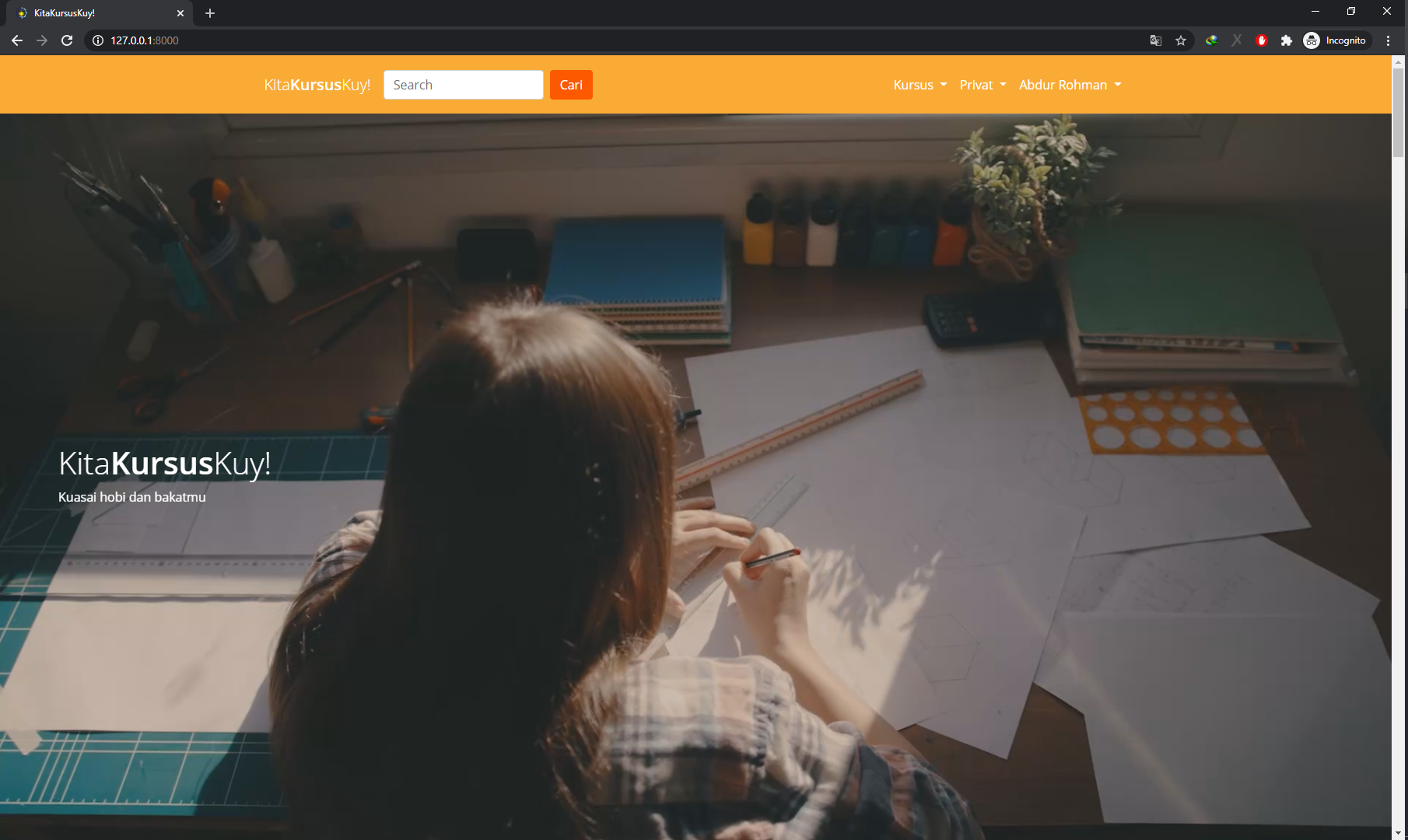Click the page vertical scrollbar thumb
The width and height of the screenshot is (1408, 840).
[1399, 113]
